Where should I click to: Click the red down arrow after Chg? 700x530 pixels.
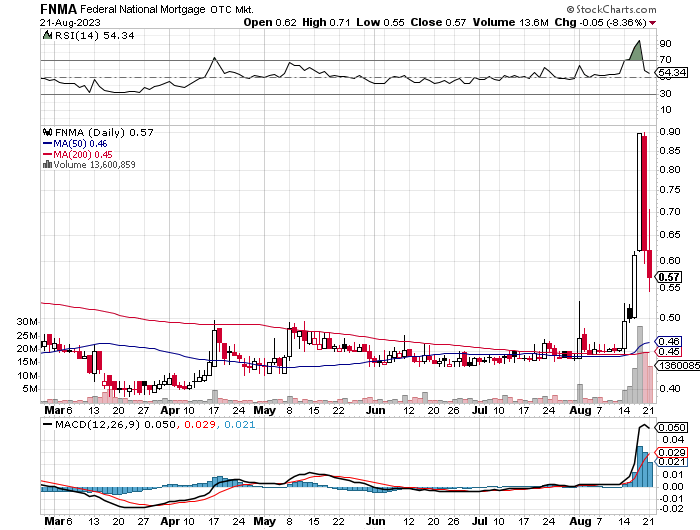click(653, 23)
